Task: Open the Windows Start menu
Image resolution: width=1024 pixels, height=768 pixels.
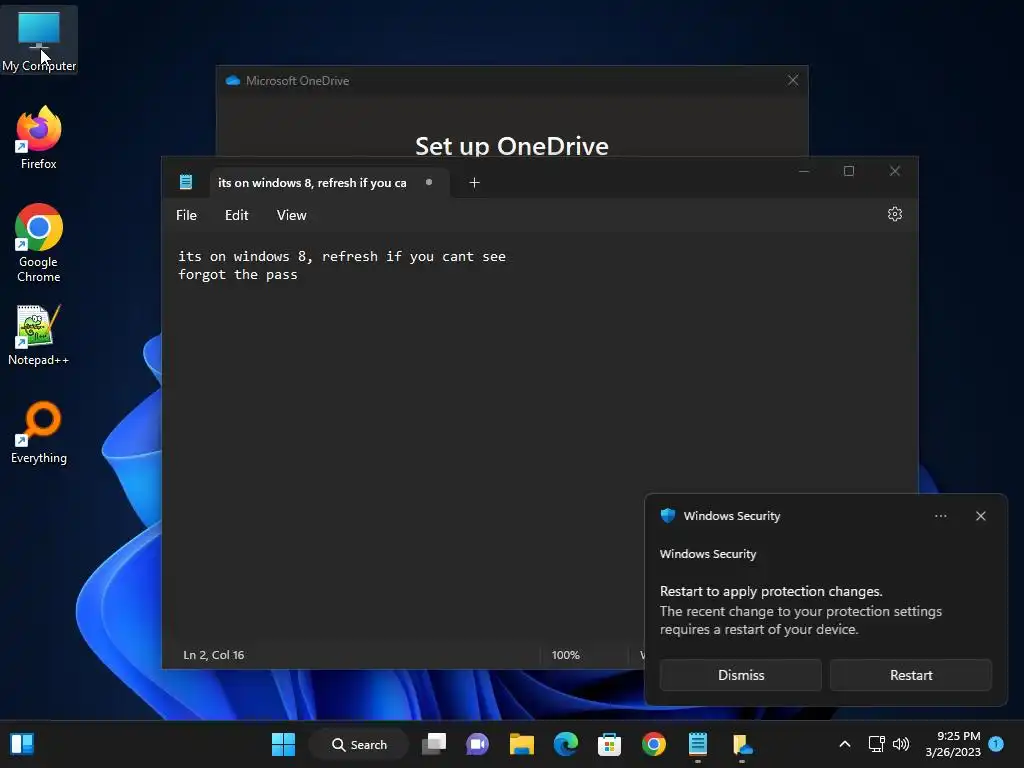Action: [283, 744]
